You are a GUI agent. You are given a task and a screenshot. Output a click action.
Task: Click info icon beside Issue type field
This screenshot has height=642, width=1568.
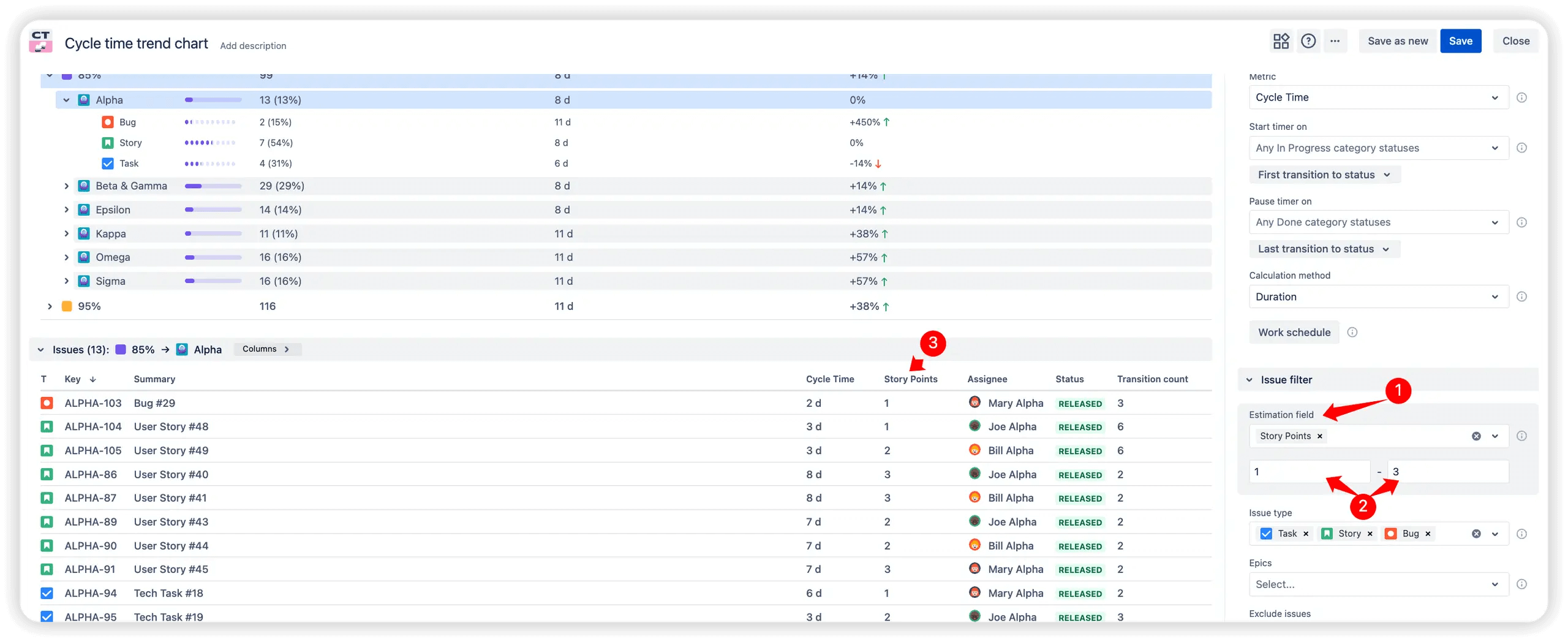click(1521, 534)
